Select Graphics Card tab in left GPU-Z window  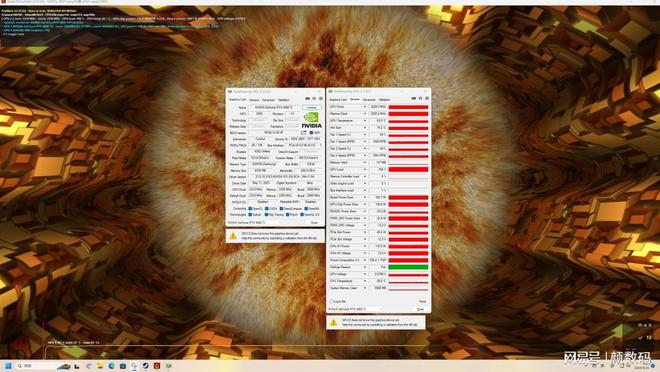(x=237, y=100)
